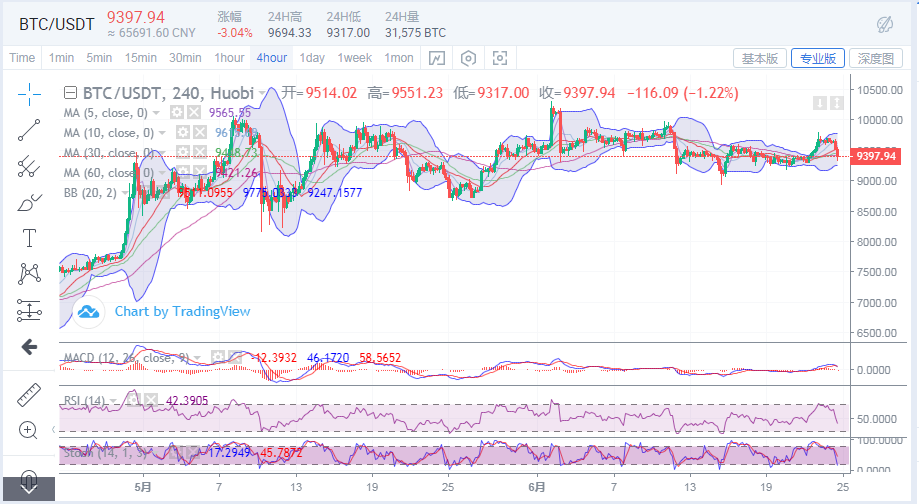Click the theme palette icon at top right

[x=884, y=24]
